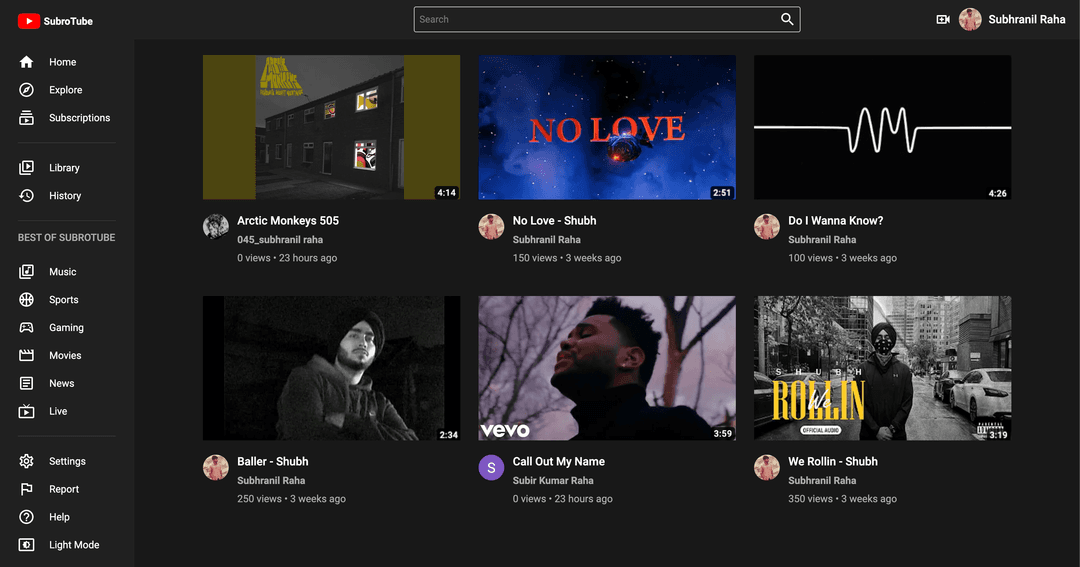The height and width of the screenshot is (567, 1080).
Task: Open Subhranil Raha profile avatar in header
Action: pyautogui.click(x=970, y=19)
